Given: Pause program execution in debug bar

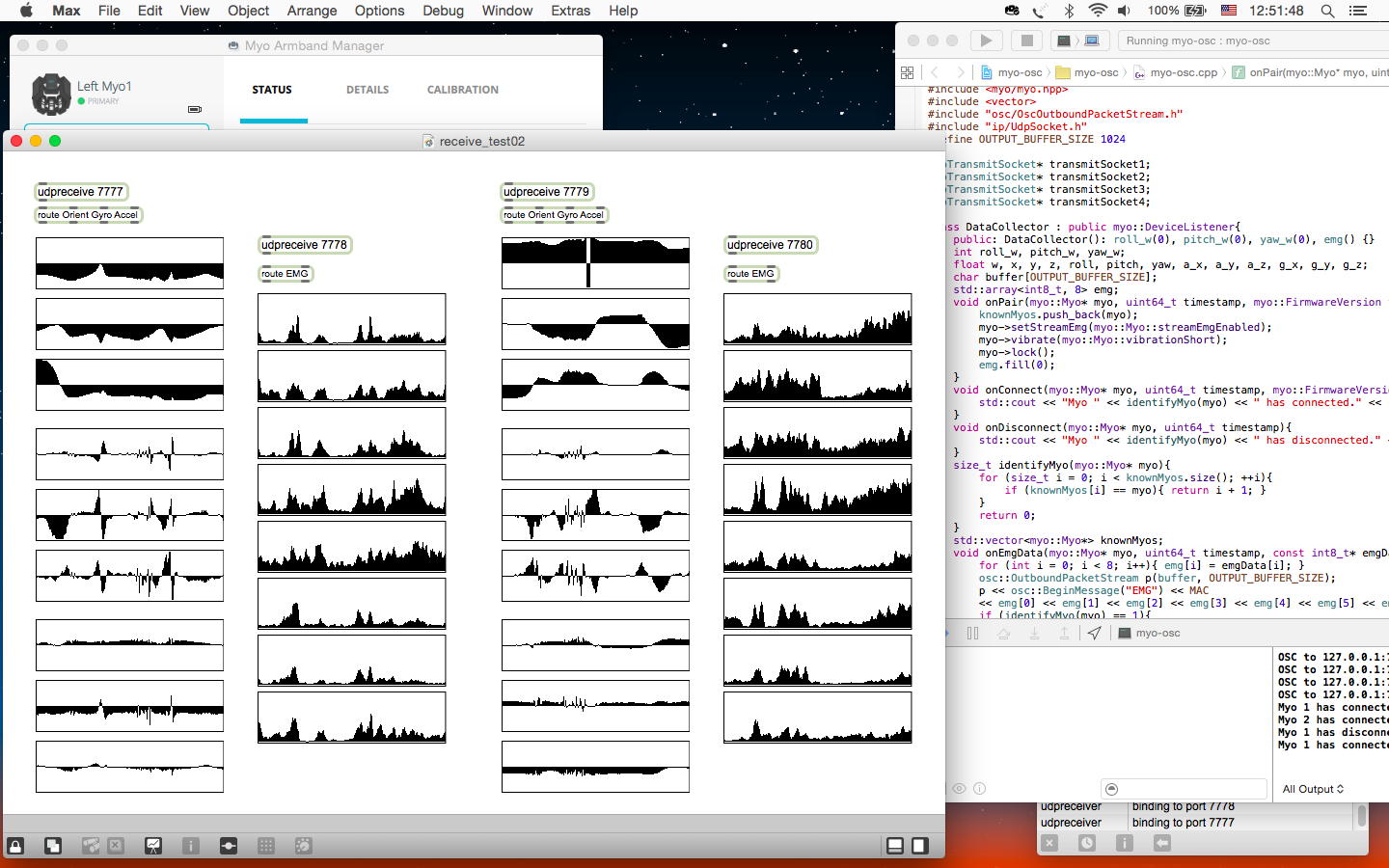Looking at the screenshot, I should pyautogui.click(x=972, y=634).
